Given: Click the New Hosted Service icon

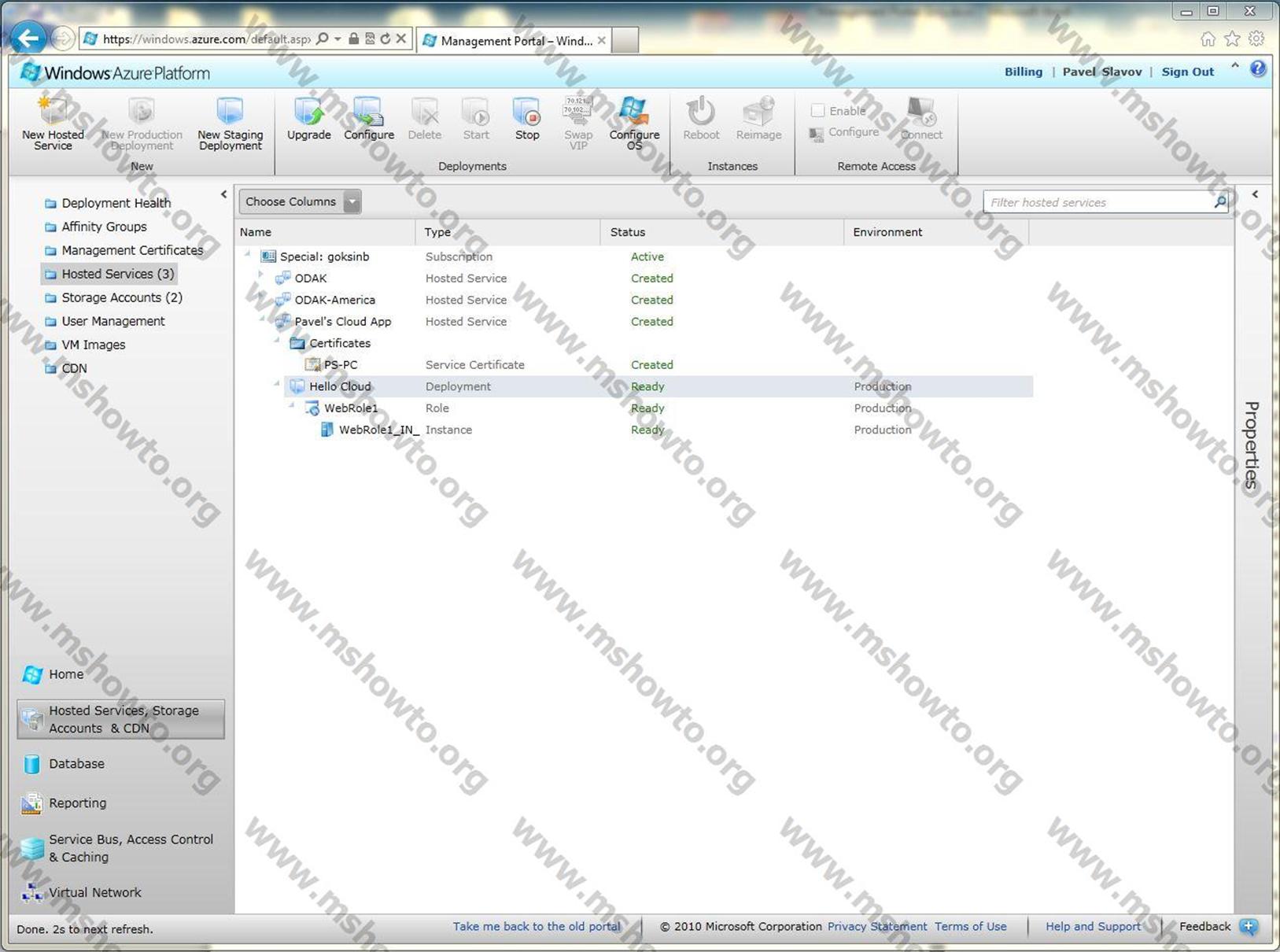Looking at the screenshot, I should pos(53,111).
